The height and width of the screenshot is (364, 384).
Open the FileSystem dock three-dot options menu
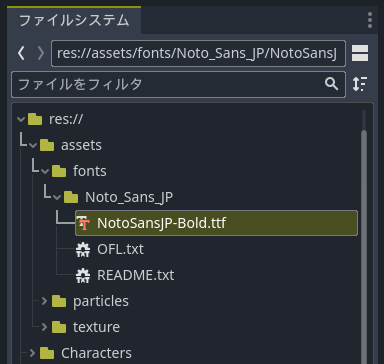(x=370, y=20)
